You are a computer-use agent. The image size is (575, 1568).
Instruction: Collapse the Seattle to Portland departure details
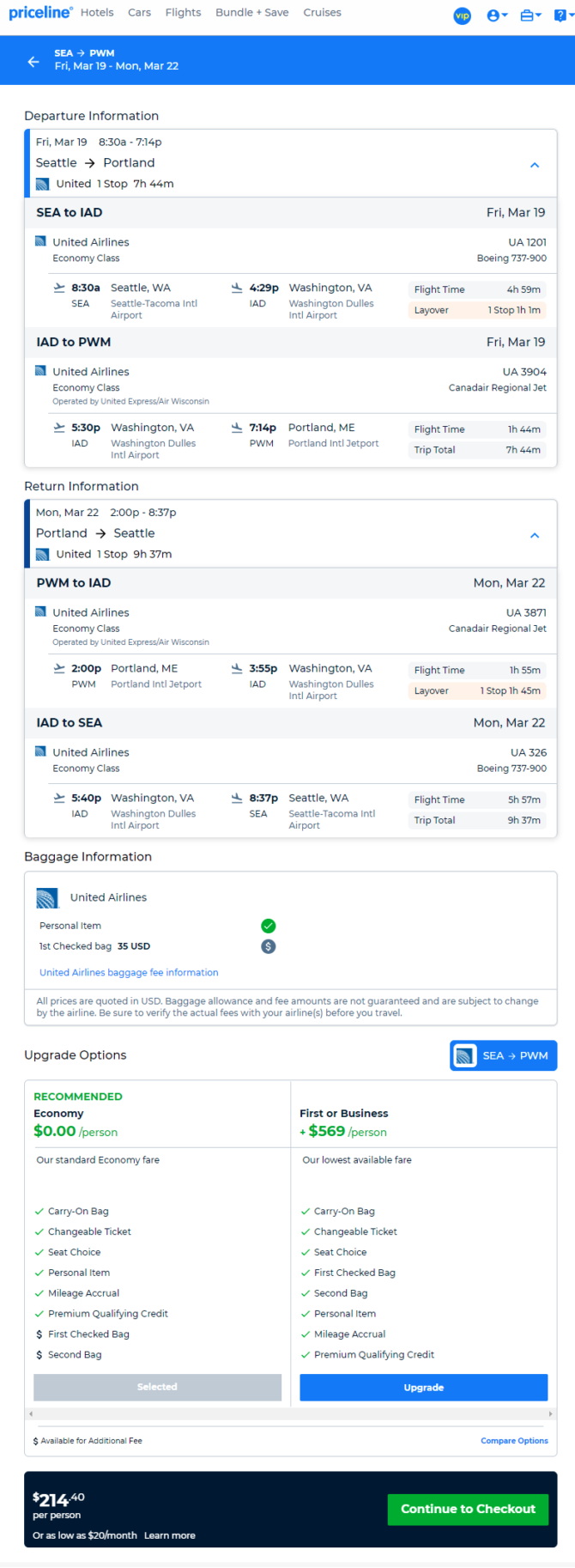coord(535,165)
